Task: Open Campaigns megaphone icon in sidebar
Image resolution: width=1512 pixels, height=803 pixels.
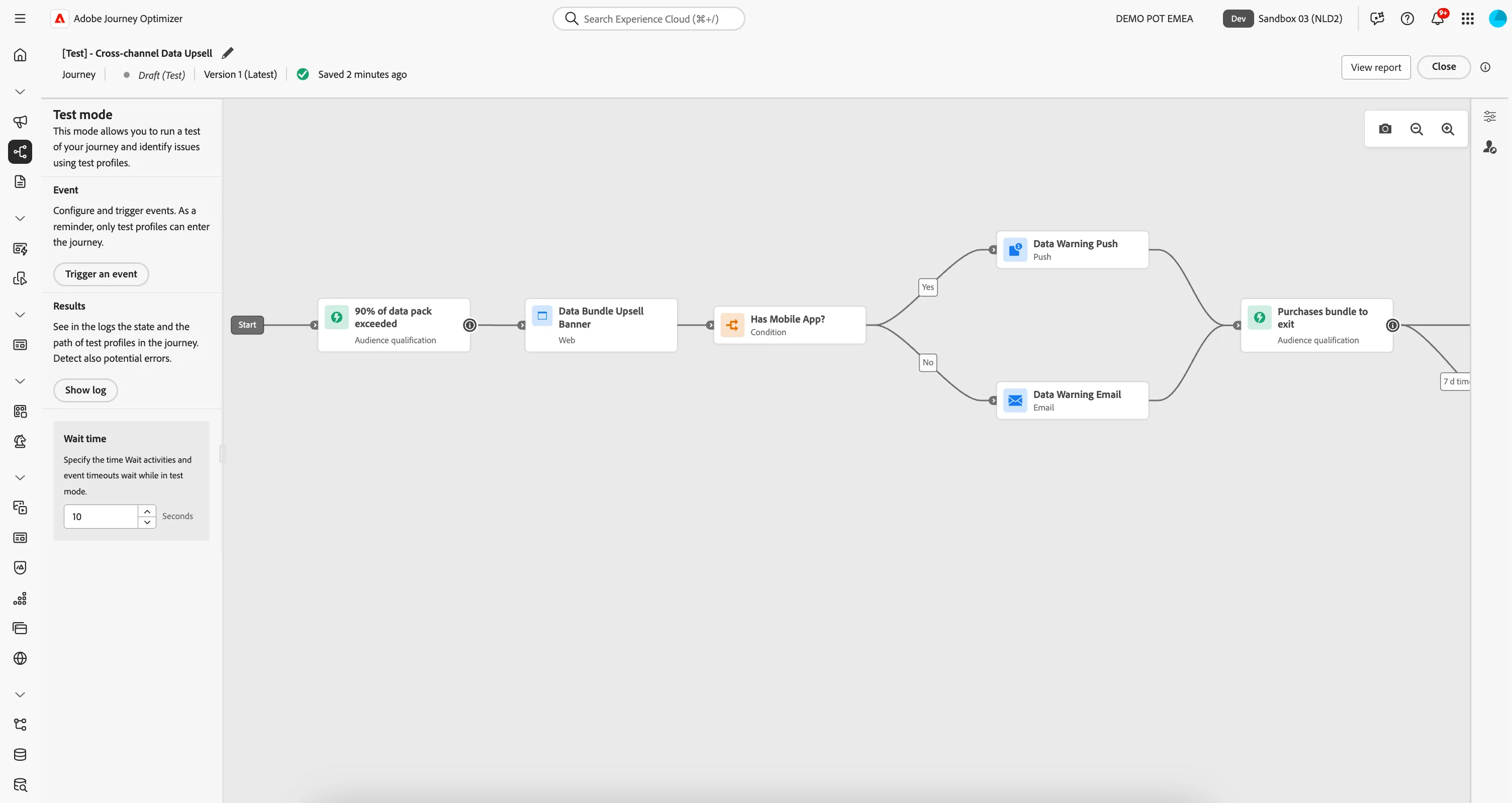Action: pyautogui.click(x=20, y=122)
